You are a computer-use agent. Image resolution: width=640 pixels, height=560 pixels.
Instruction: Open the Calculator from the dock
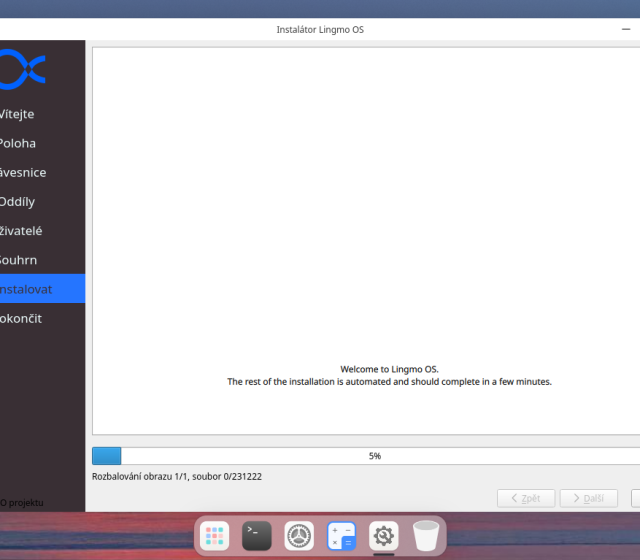tap(342, 536)
